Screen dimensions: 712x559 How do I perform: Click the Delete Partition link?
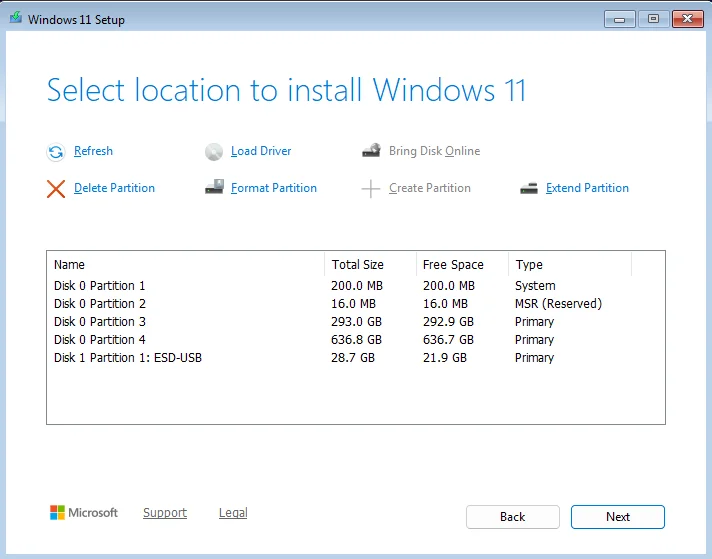coord(114,188)
